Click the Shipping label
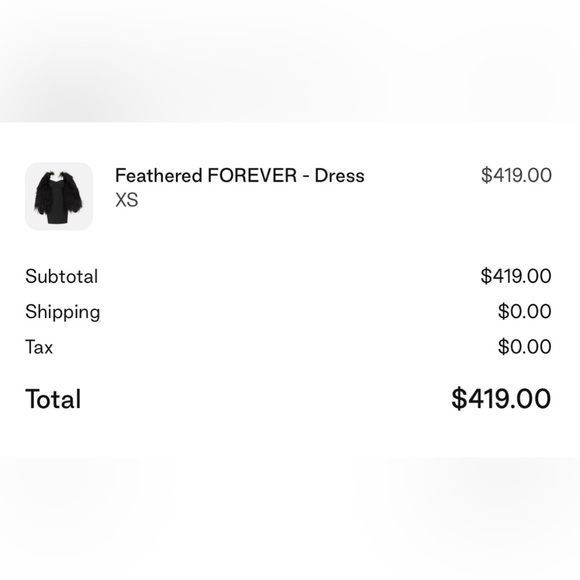The height and width of the screenshot is (580, 580). point(63,312)
